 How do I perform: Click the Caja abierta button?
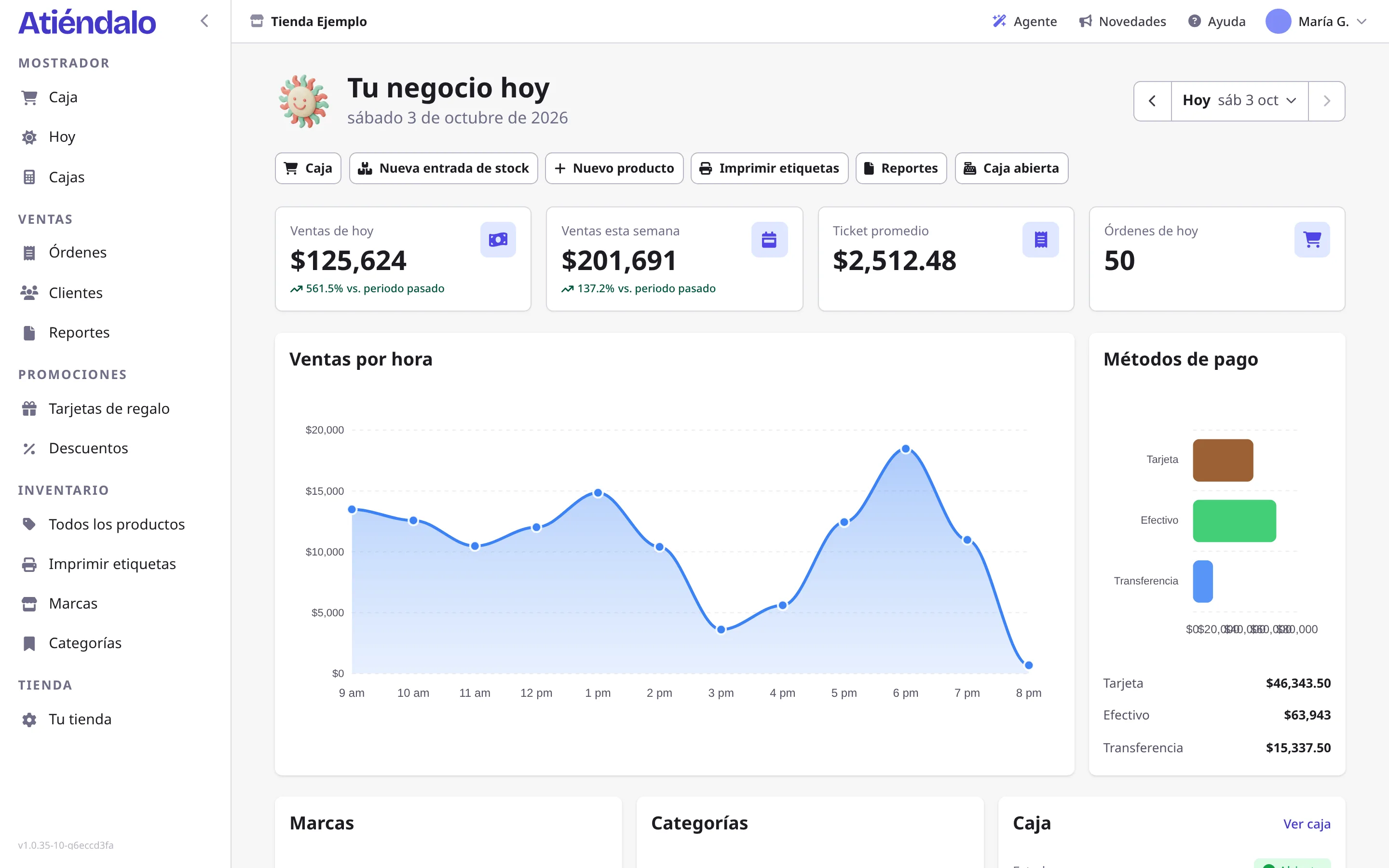pyautogui.click(x=1011, y=168)
